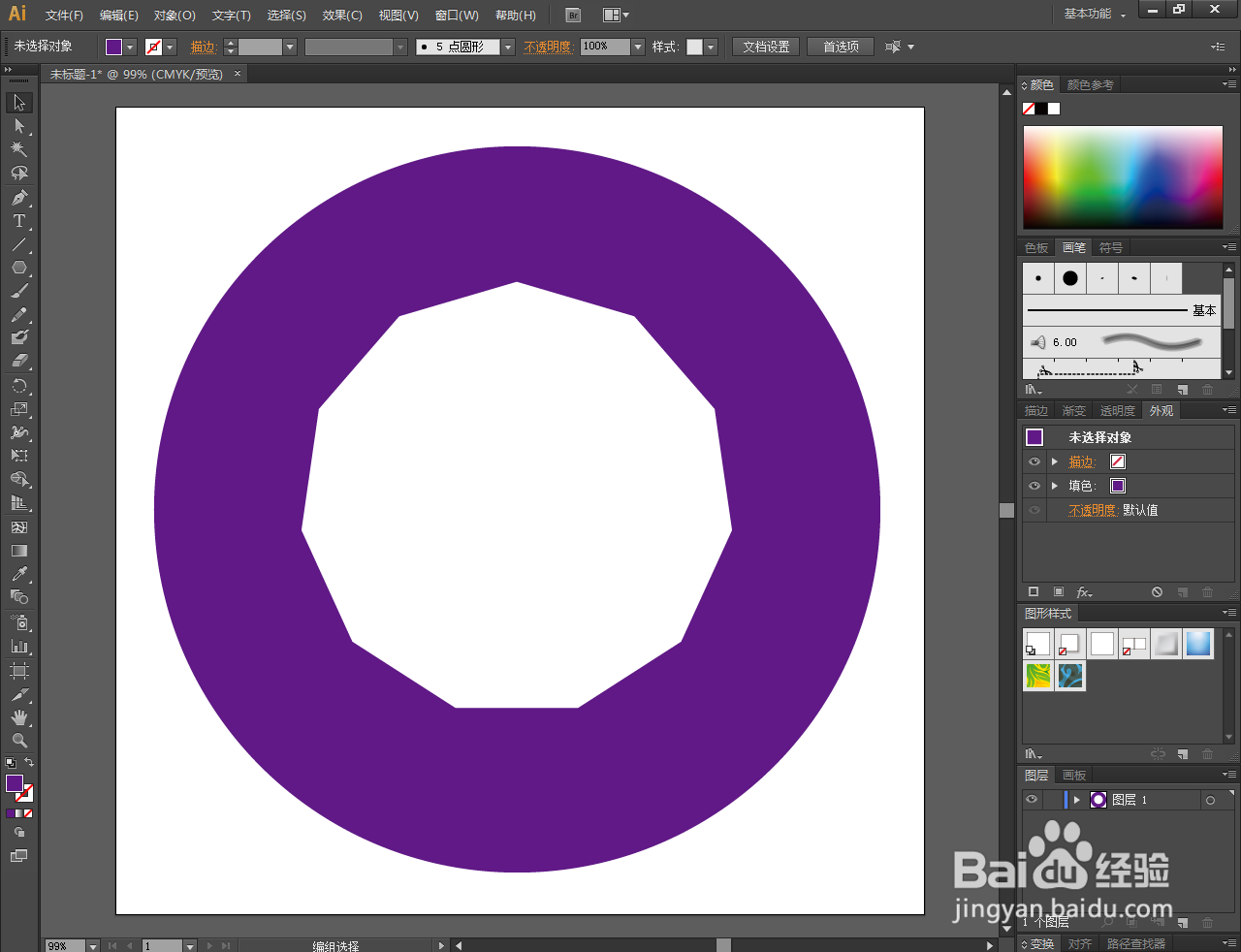The height and width of the screenshot is (952, 1241).
Task: Select the Paintbrush tool
Action: click(19, 291)
